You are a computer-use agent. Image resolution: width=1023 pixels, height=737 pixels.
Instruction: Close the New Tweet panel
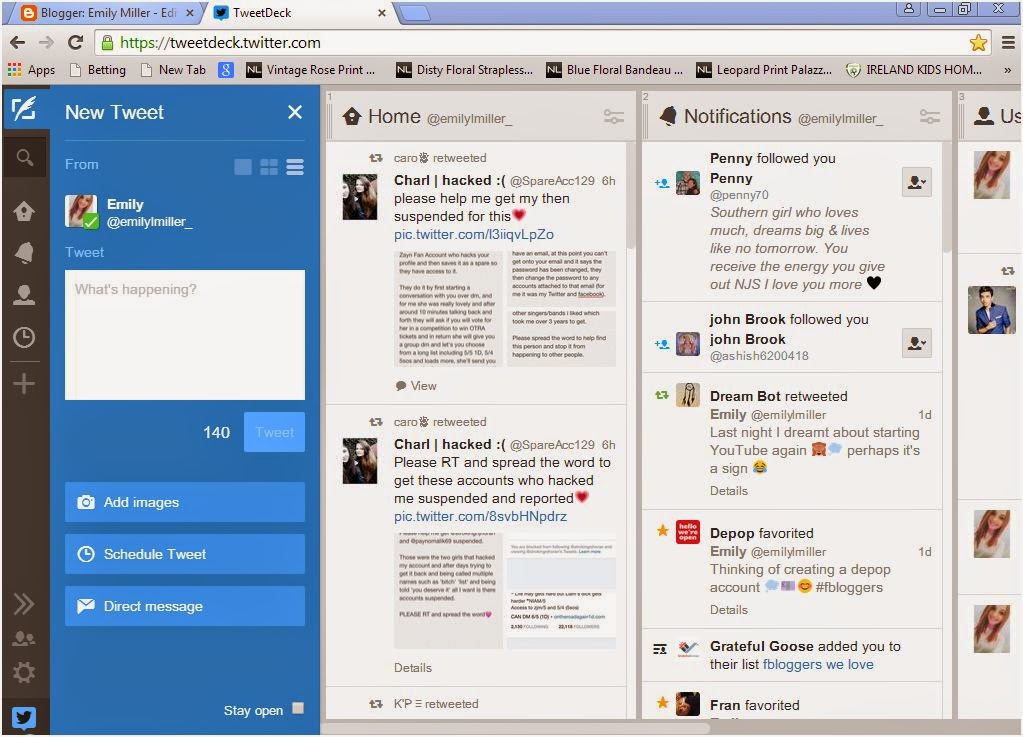[x=295, y=112]
